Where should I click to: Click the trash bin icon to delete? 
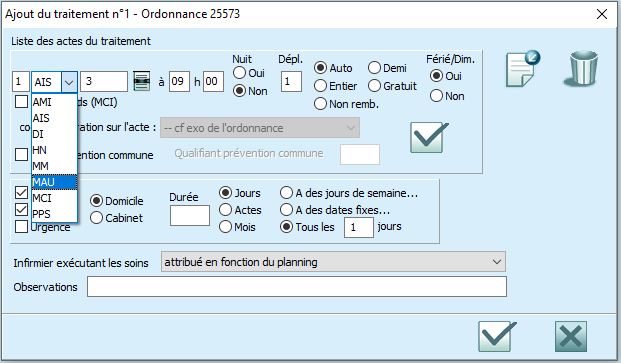click(581, 68)
